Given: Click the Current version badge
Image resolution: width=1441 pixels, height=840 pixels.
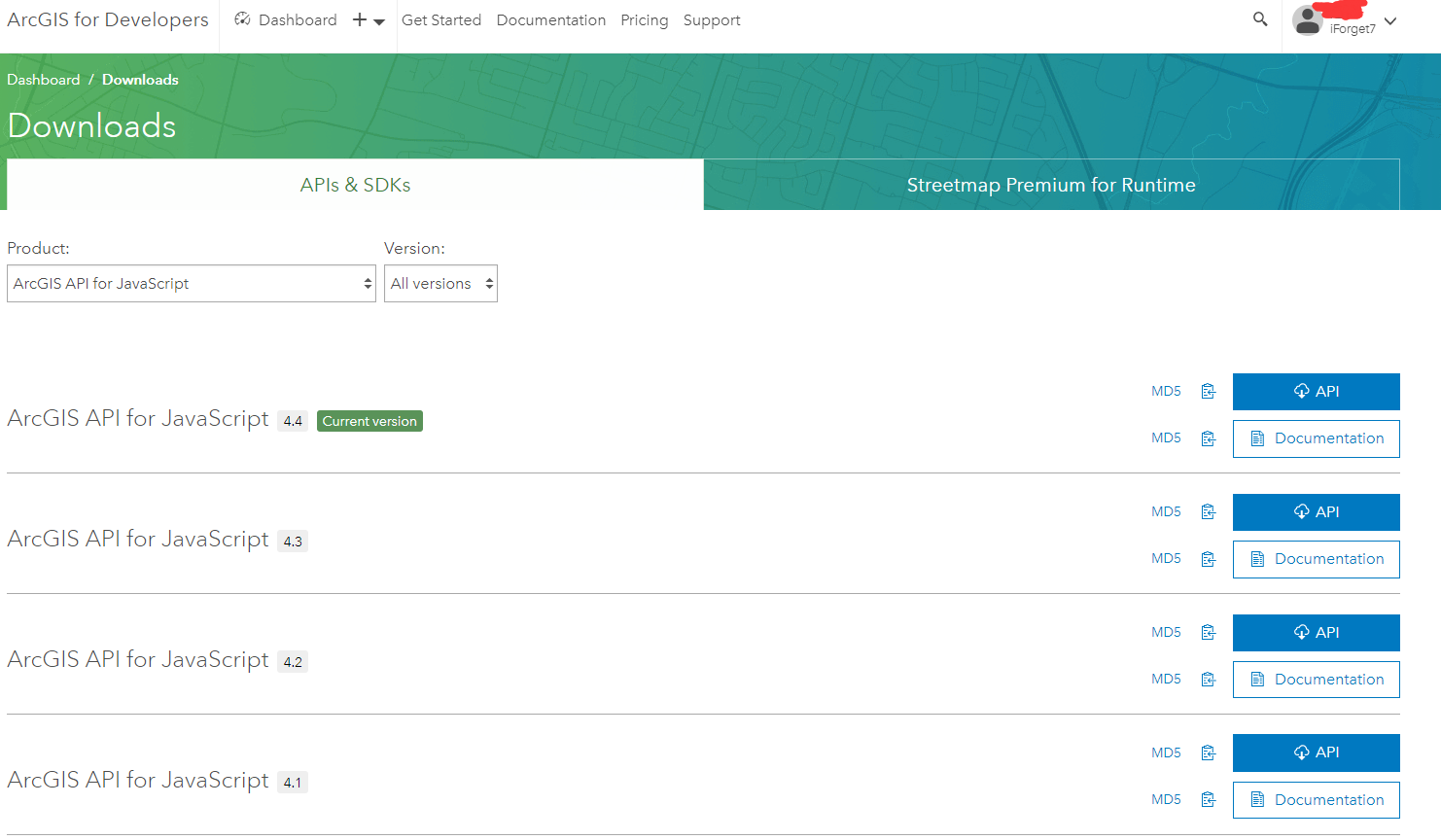Looking at the screenshot, I should tap(369, 421).
